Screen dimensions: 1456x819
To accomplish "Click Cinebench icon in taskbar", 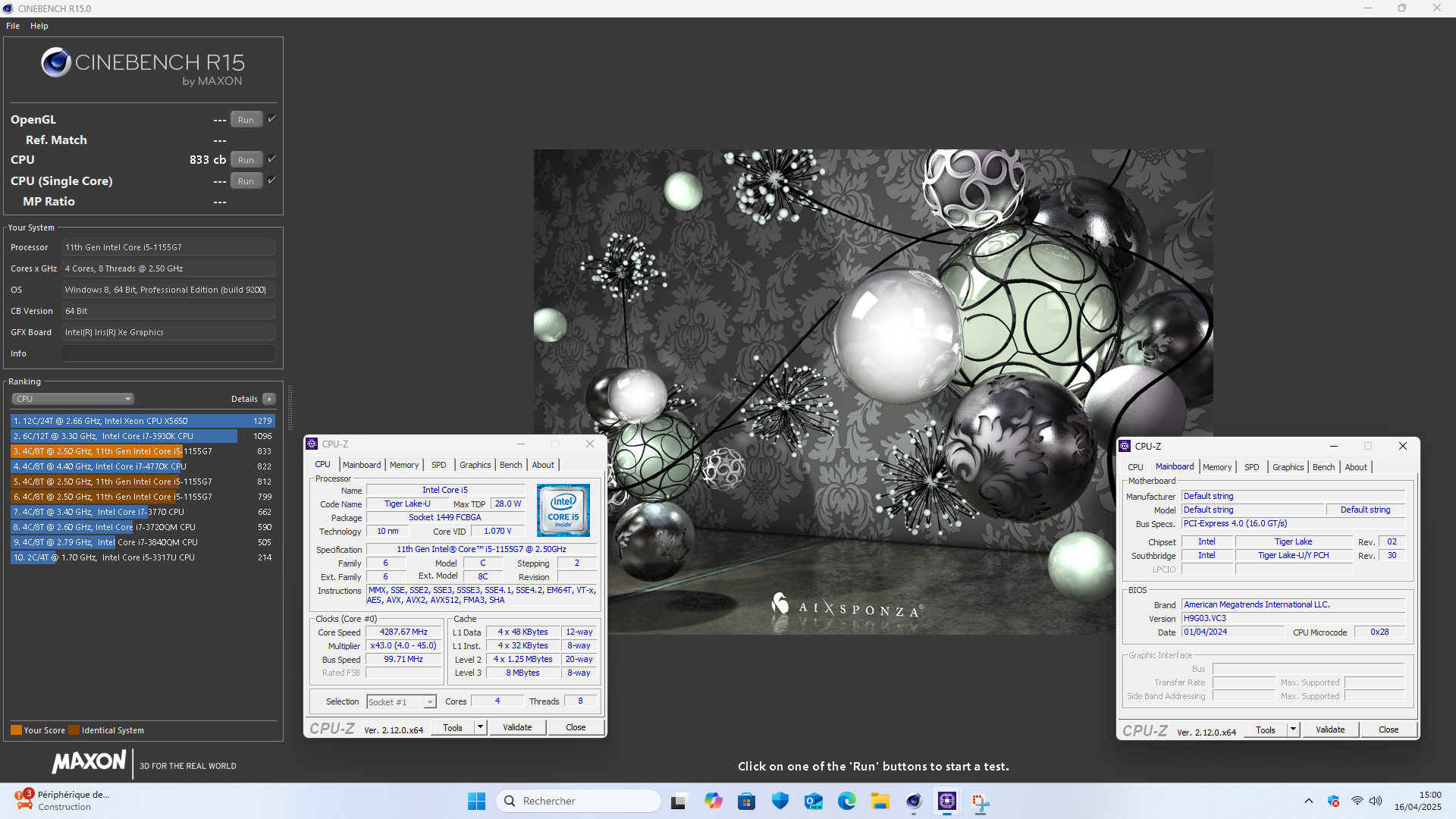I will 913,801.
